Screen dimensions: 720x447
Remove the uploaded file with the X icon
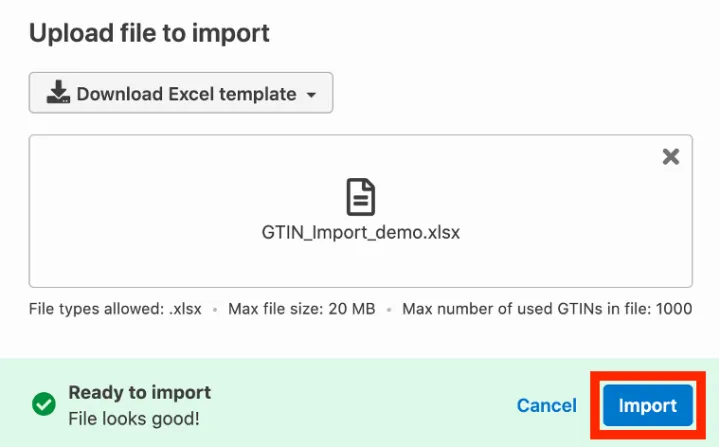[671, 156]
